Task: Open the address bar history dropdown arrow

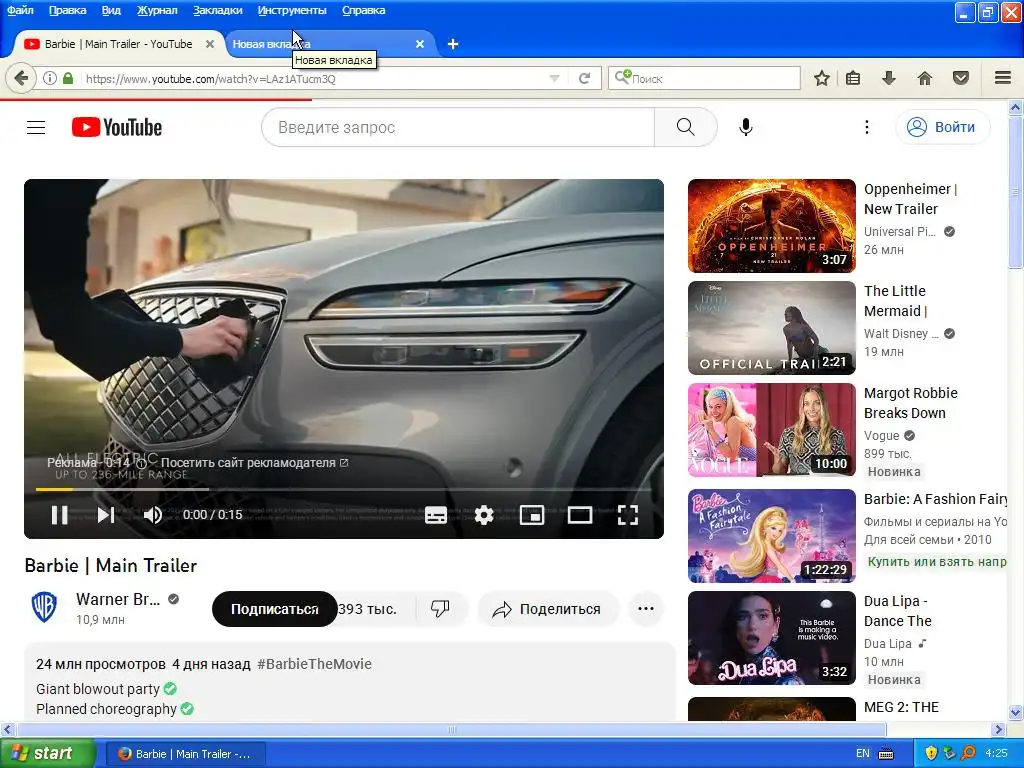Action: click(x=554, y=78)
